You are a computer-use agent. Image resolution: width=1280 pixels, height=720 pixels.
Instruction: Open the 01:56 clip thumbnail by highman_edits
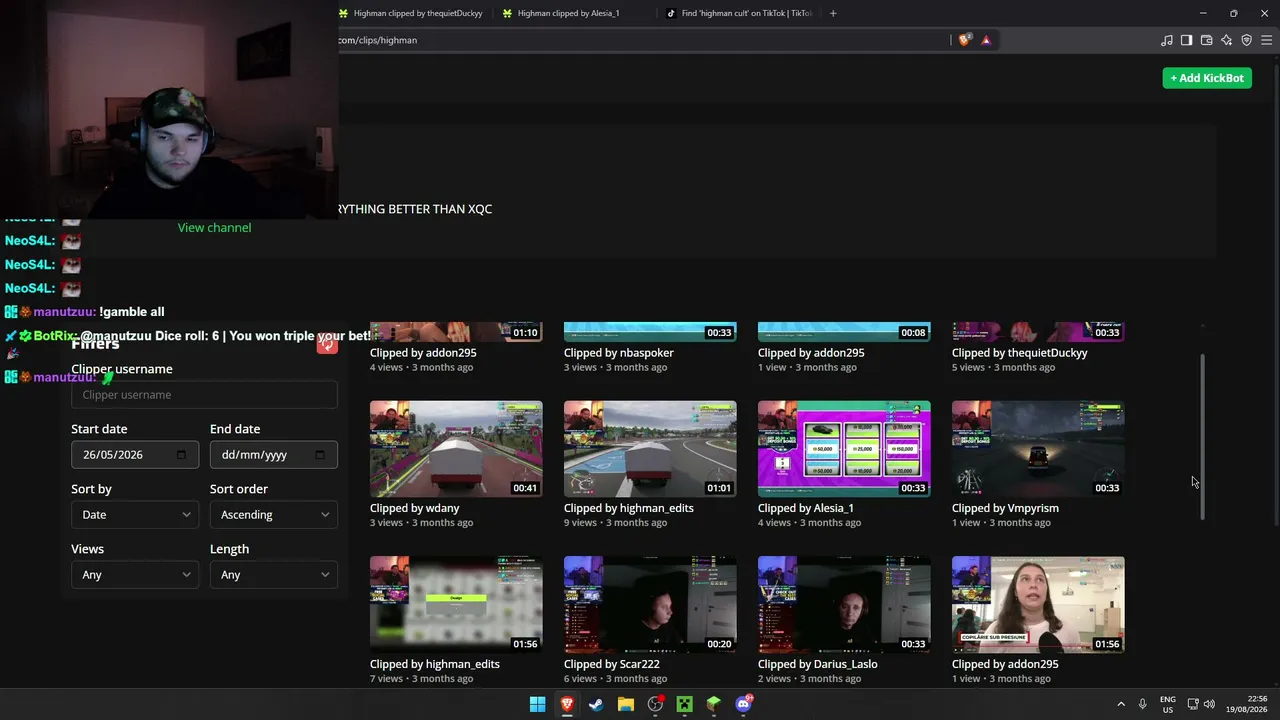point(456,604)
